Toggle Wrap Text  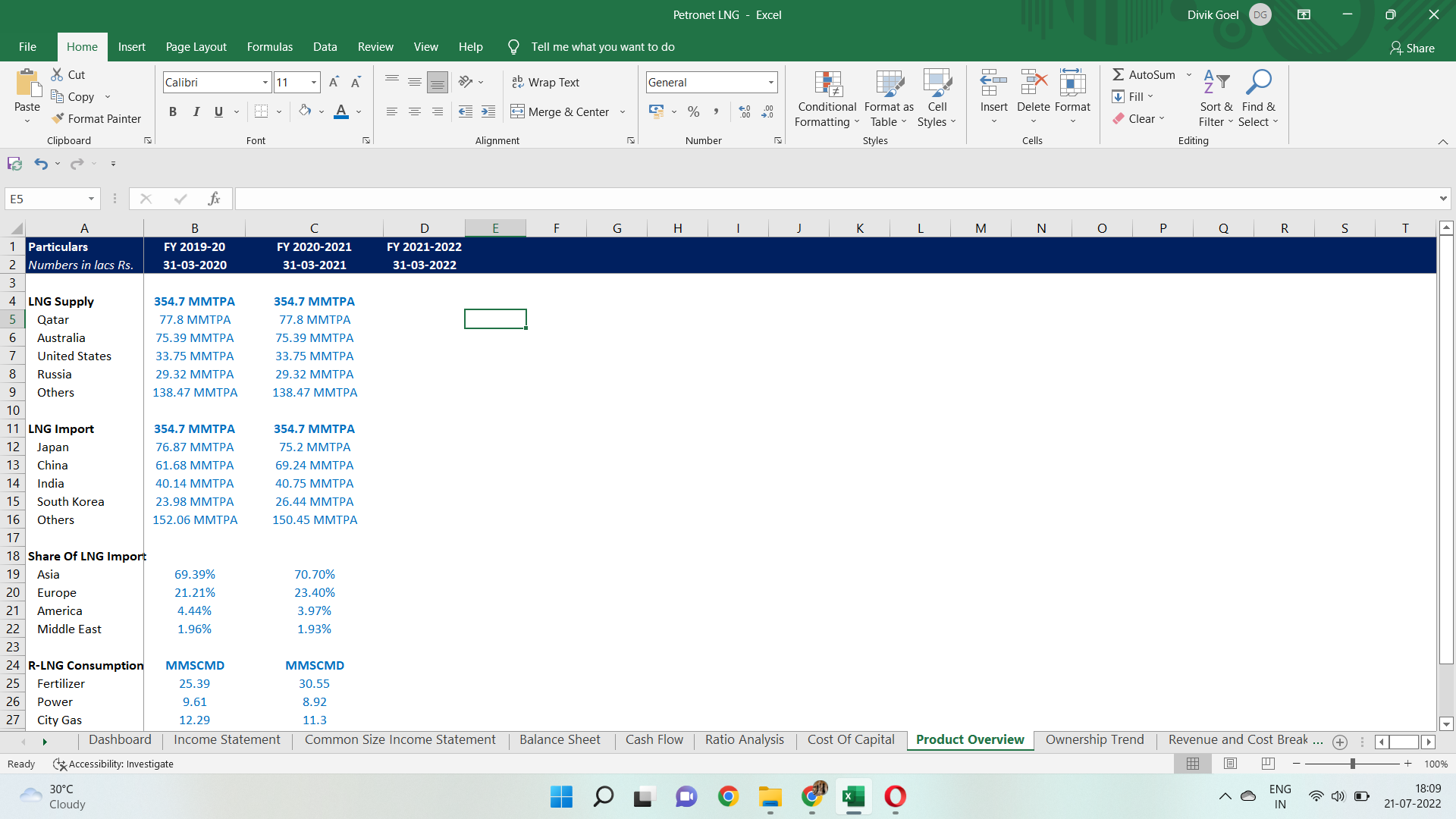tap(545, 82)
